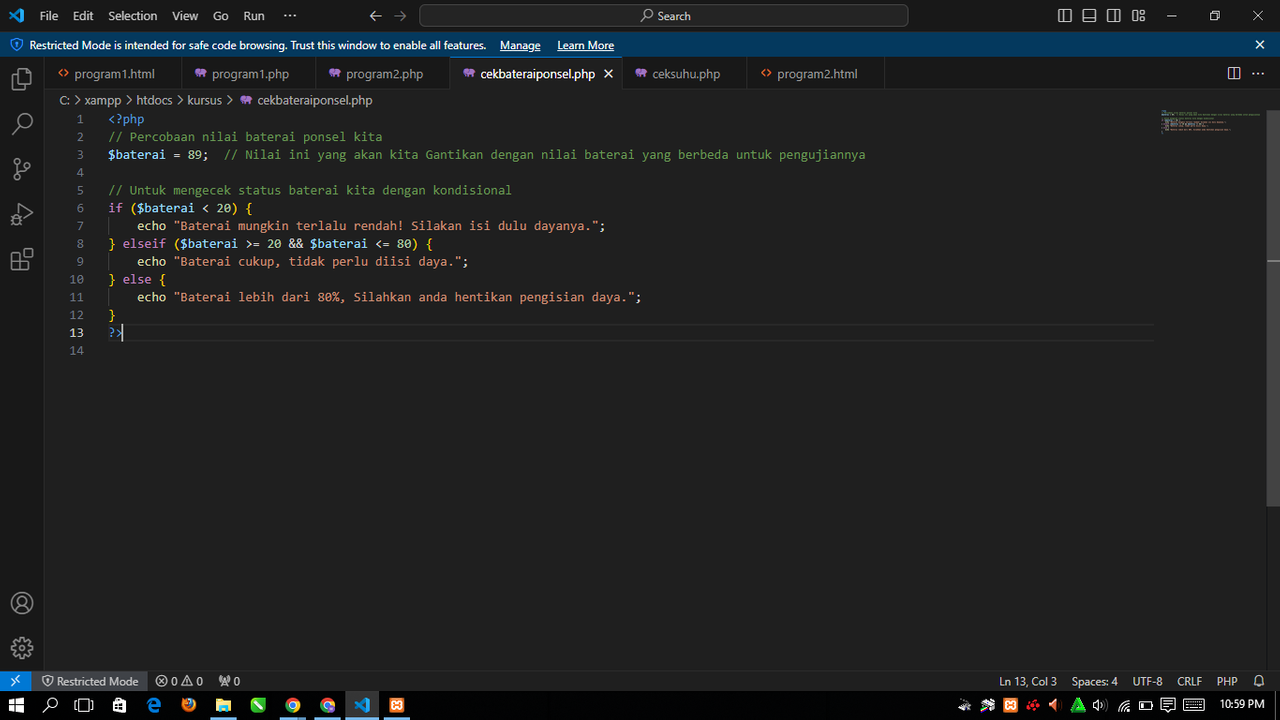This screenshot has height=720, width=1280.
Task: Open the Edit menu
Action: coord(83,16)
